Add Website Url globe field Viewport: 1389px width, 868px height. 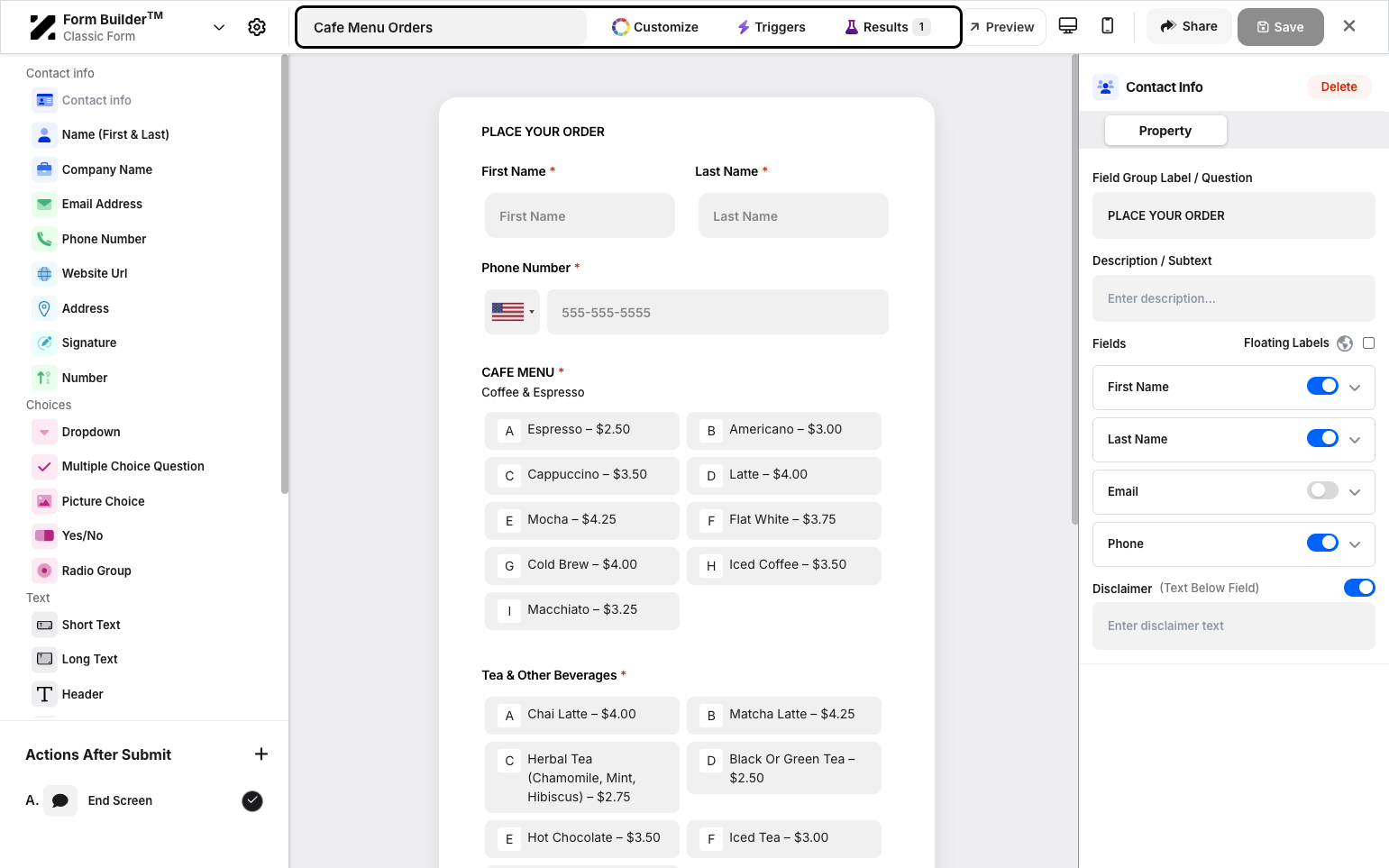point(44,273)
